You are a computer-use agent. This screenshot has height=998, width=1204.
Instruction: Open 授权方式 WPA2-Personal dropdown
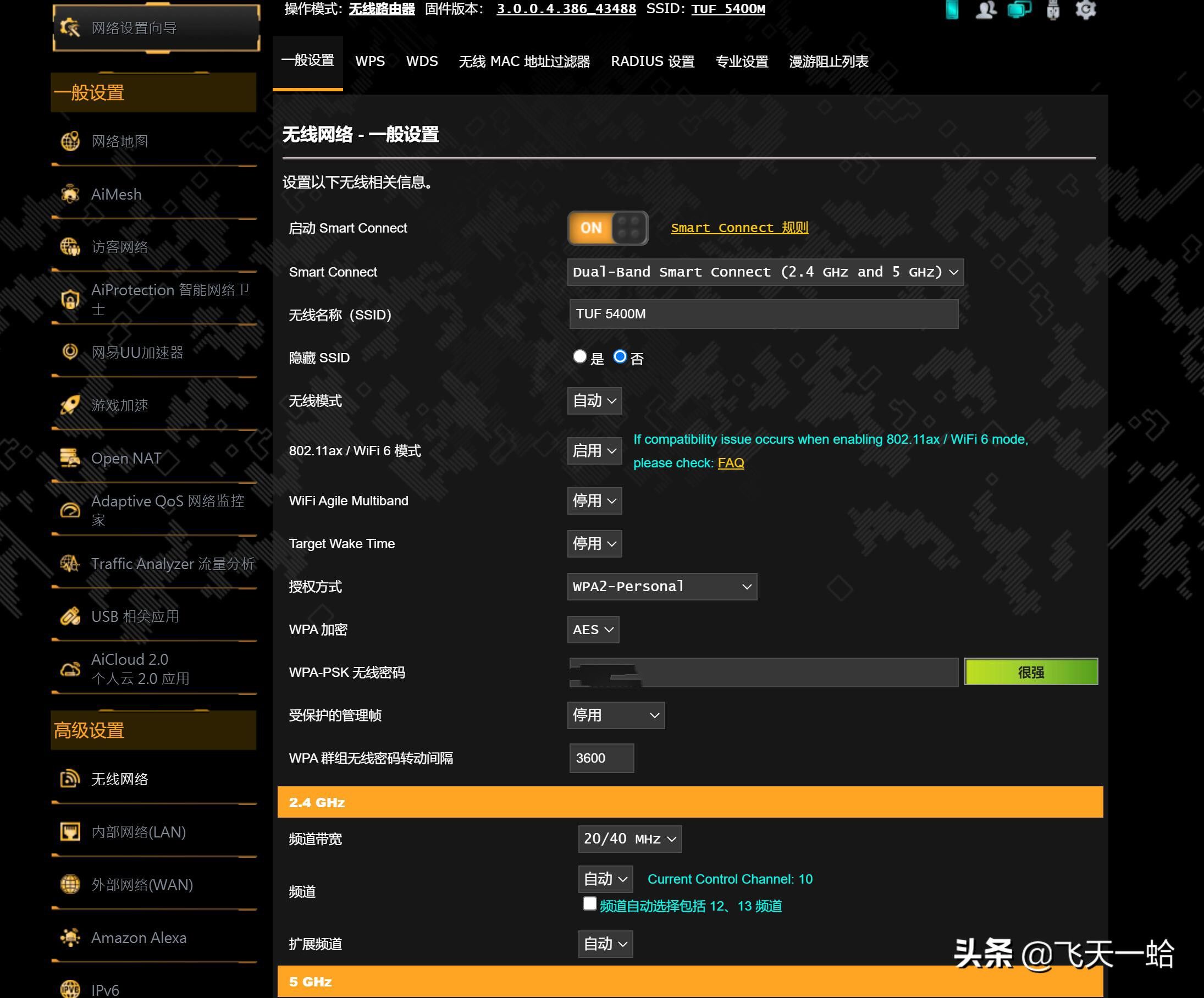coord(662,586)
